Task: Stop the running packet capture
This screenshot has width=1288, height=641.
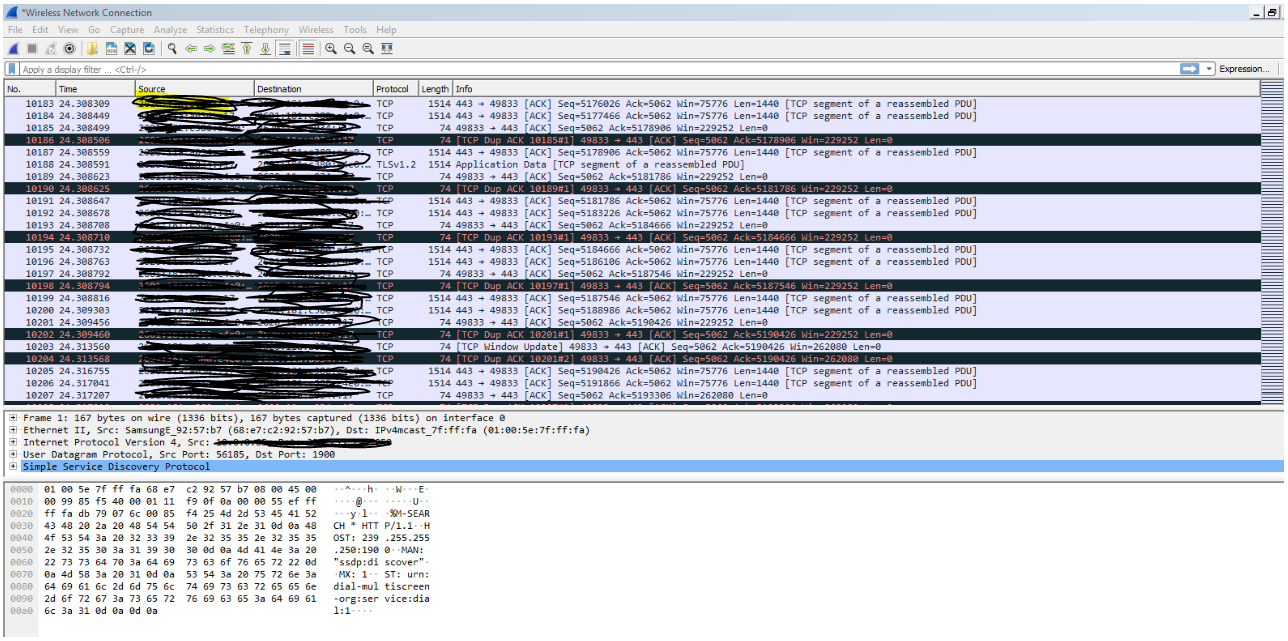Action: point(32,48)
